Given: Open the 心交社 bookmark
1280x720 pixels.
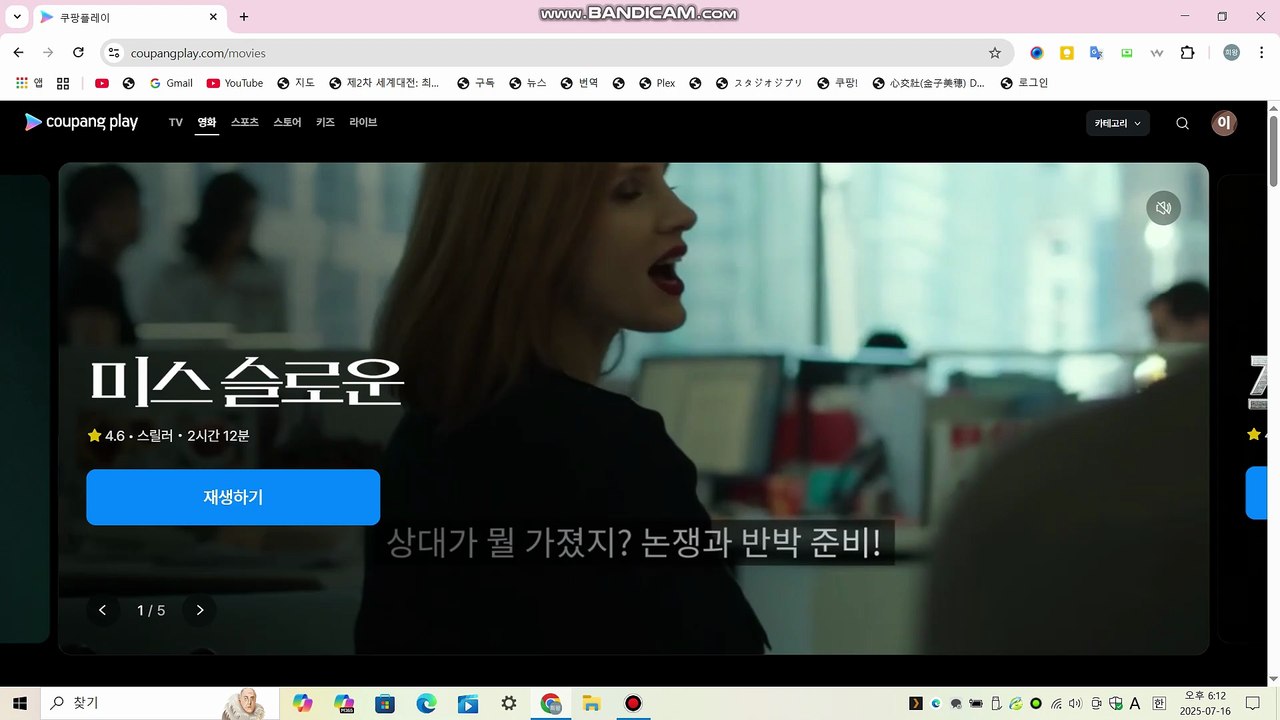Looking at the screenshot, I should click(928, 83).
